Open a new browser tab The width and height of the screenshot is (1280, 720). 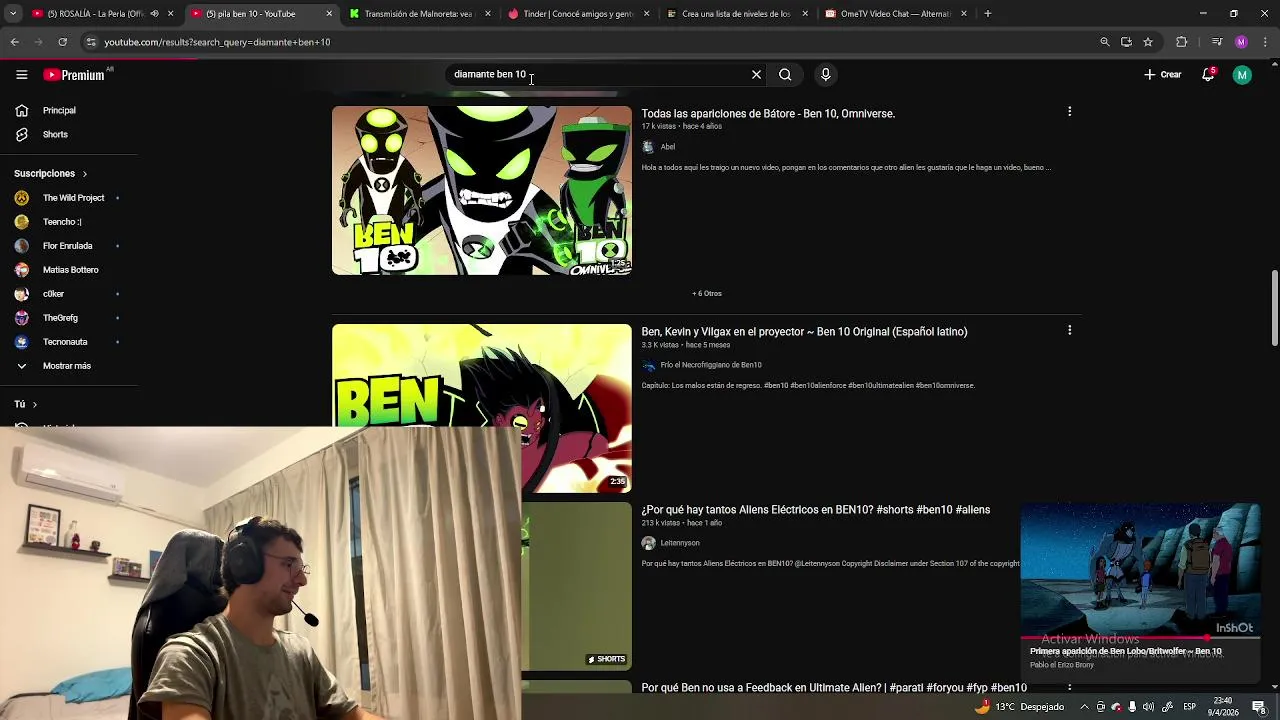coord(988,14)
